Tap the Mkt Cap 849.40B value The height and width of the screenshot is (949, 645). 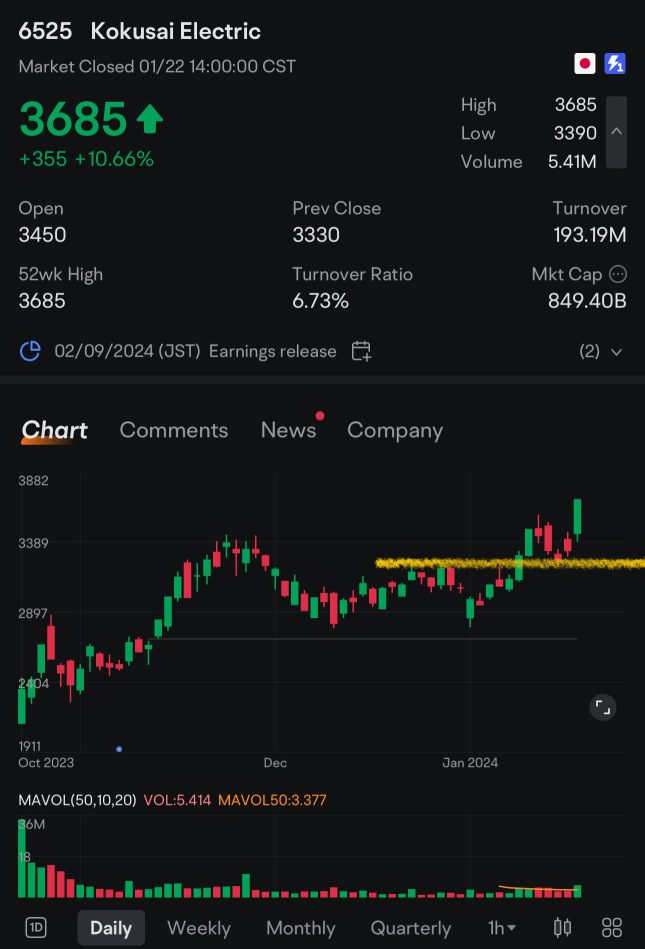coord(587,301)
